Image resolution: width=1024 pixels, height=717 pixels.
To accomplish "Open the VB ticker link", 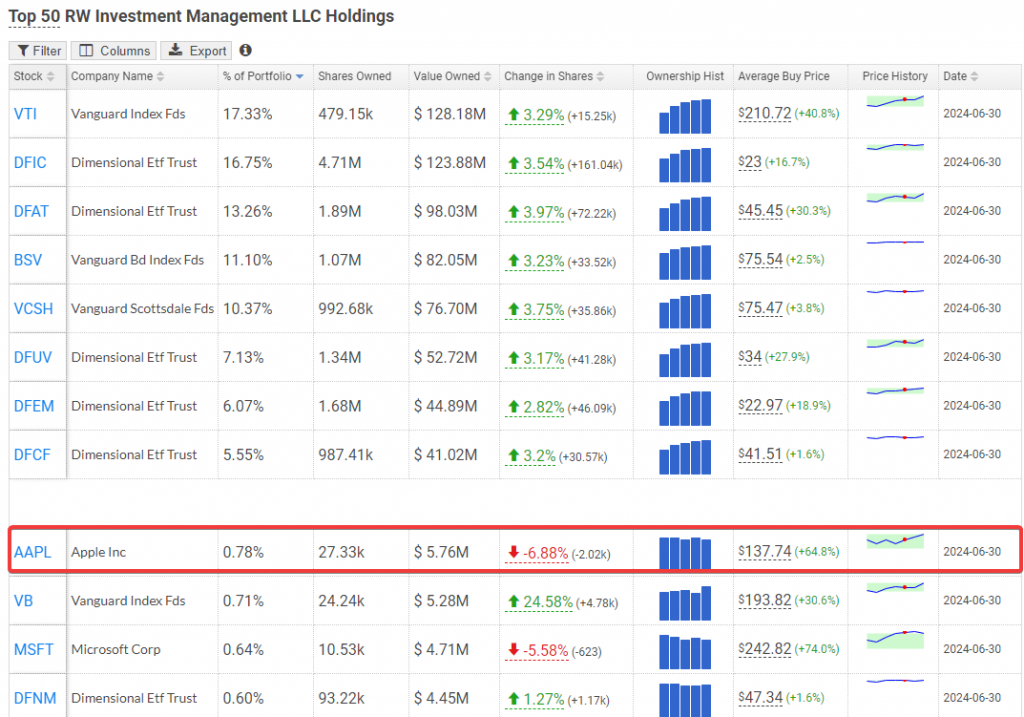I will [x=24, y=601].
